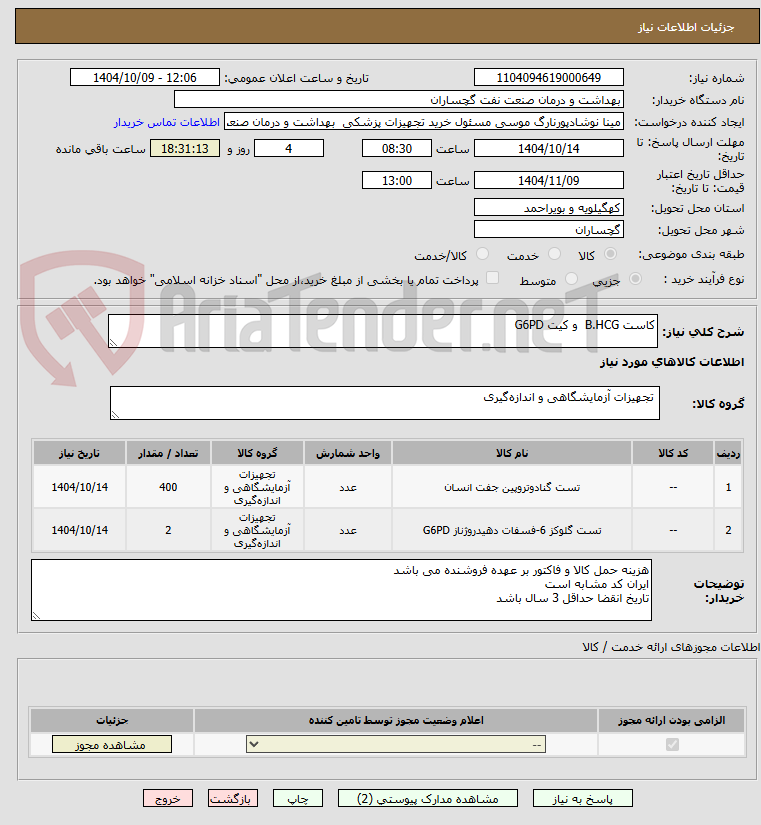Click تاریخ نیاز column header
This screenshot has width=761, height=825.
79,453
